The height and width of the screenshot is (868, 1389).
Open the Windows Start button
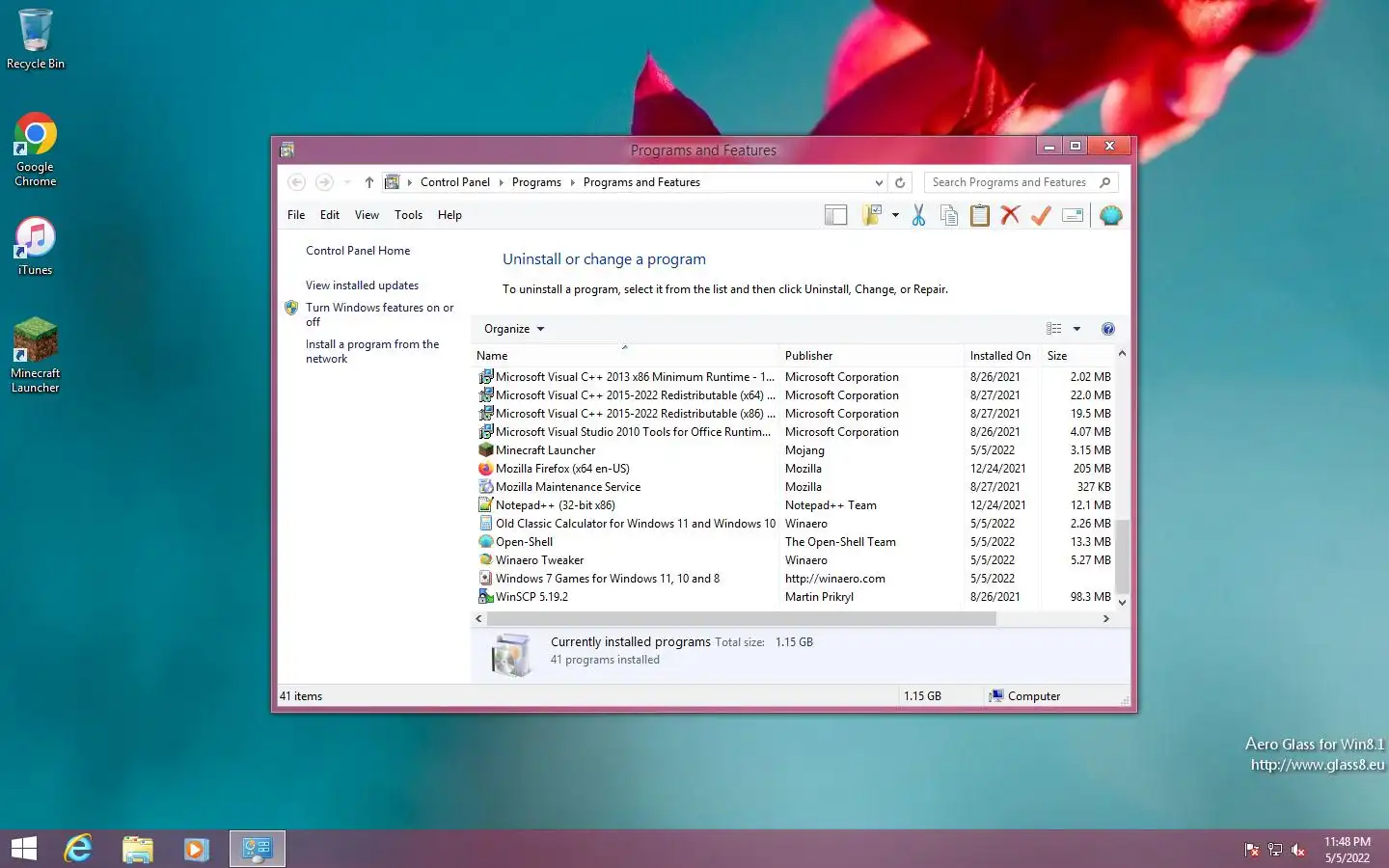(x=24, y=849)
